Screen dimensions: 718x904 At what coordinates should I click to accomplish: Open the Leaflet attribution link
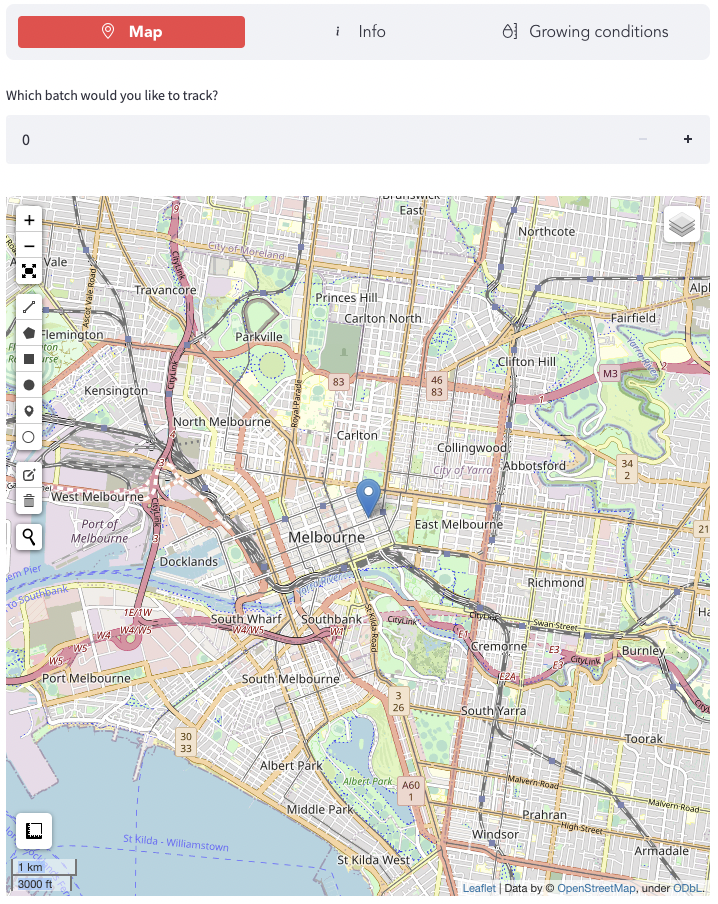479,888
